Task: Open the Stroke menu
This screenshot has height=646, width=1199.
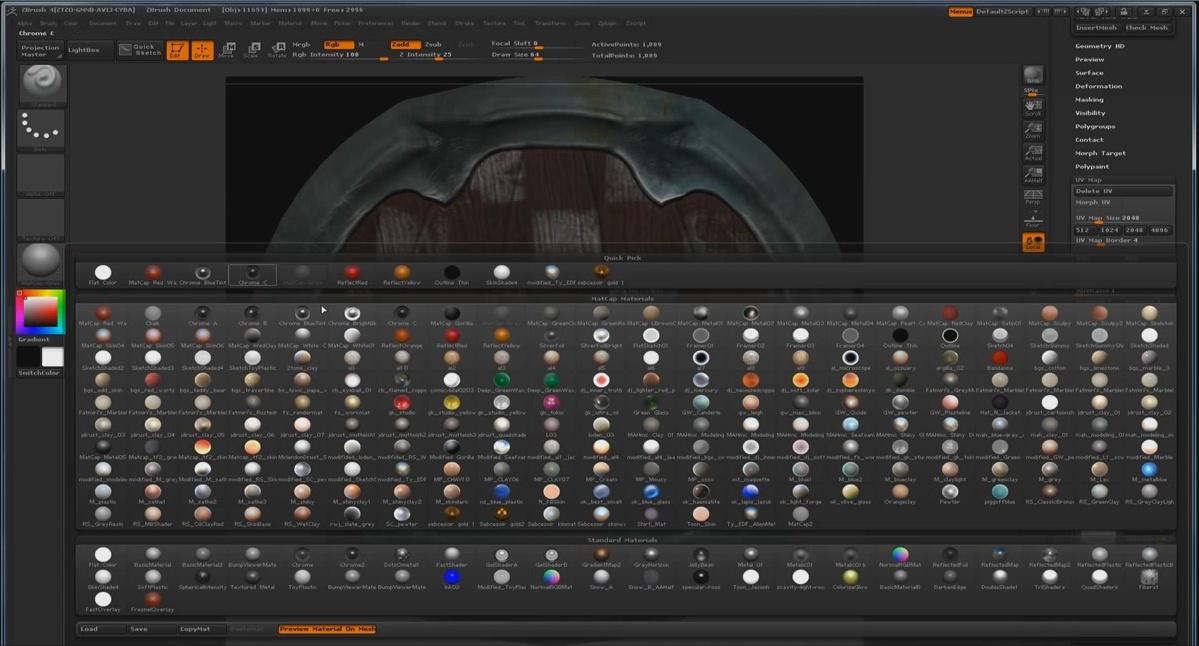Action: point(464,24)
